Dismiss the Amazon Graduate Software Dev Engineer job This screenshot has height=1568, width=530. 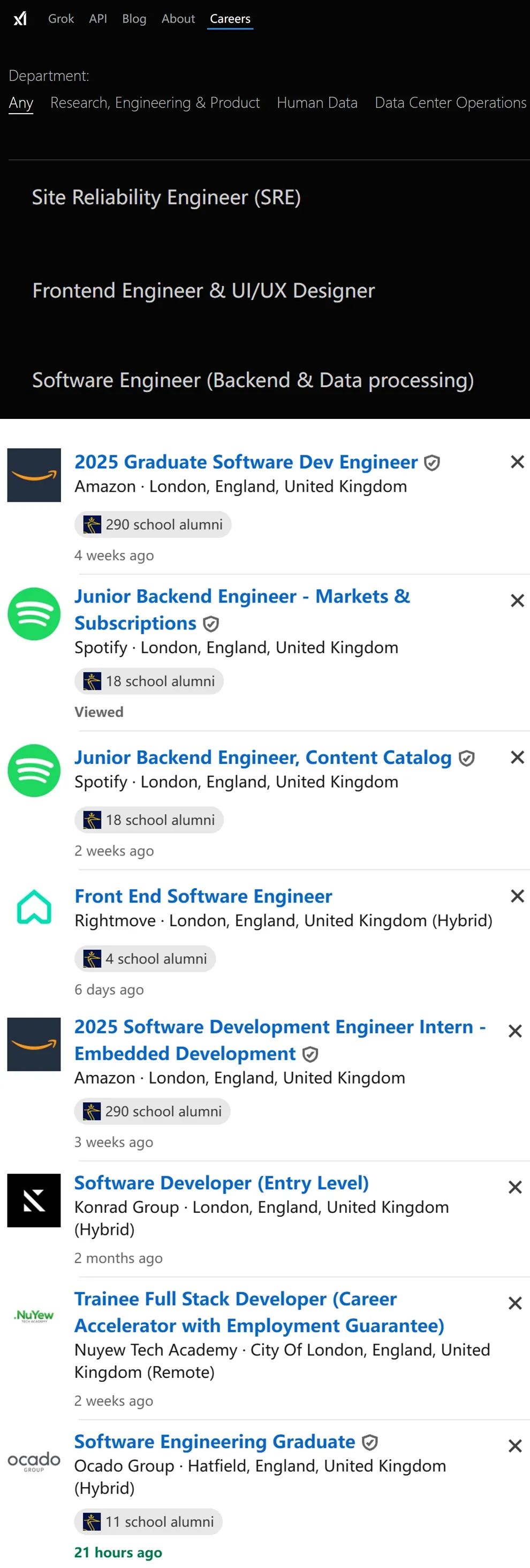(517, 462)
